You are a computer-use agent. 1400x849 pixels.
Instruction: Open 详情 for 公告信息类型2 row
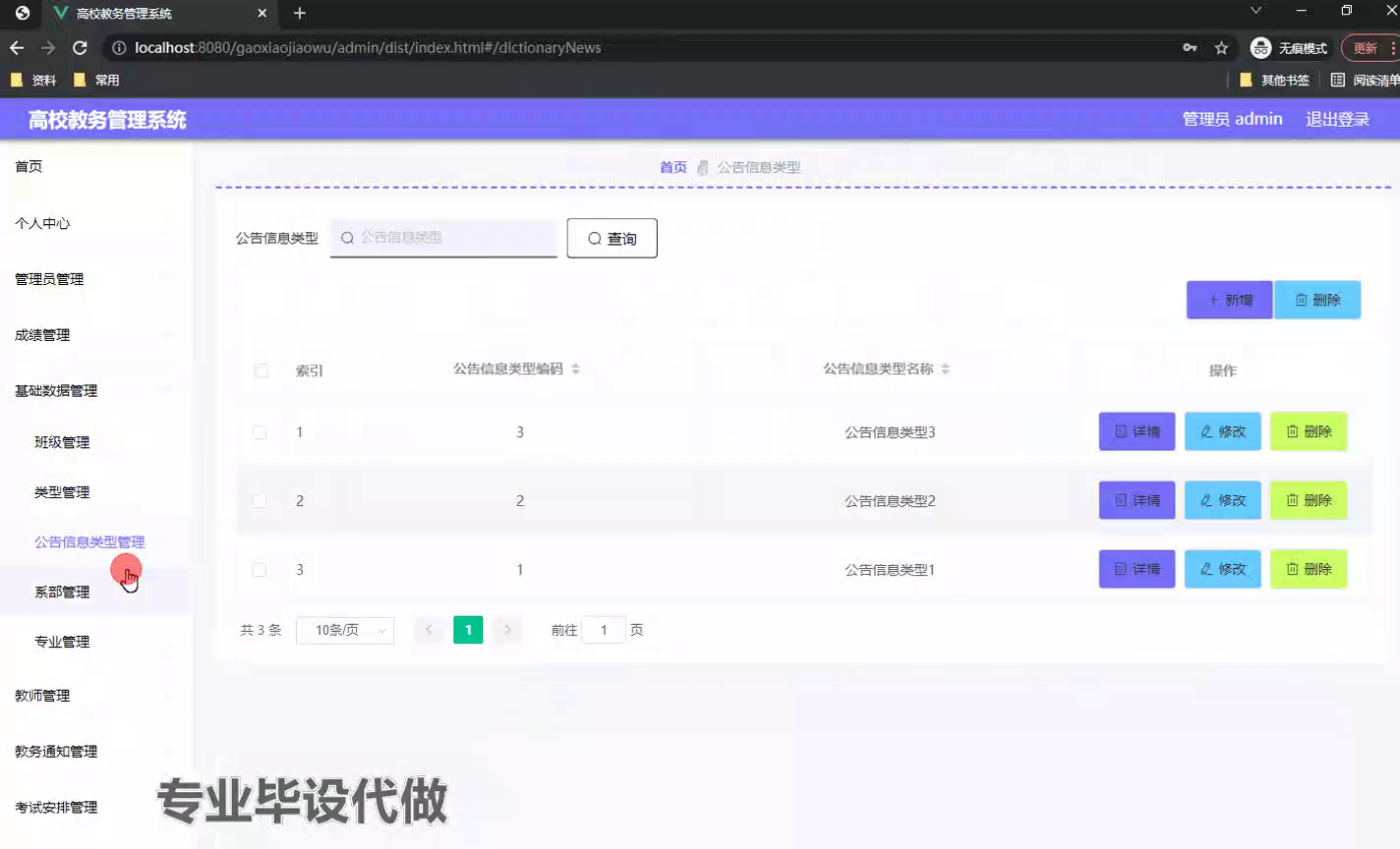1137,500
